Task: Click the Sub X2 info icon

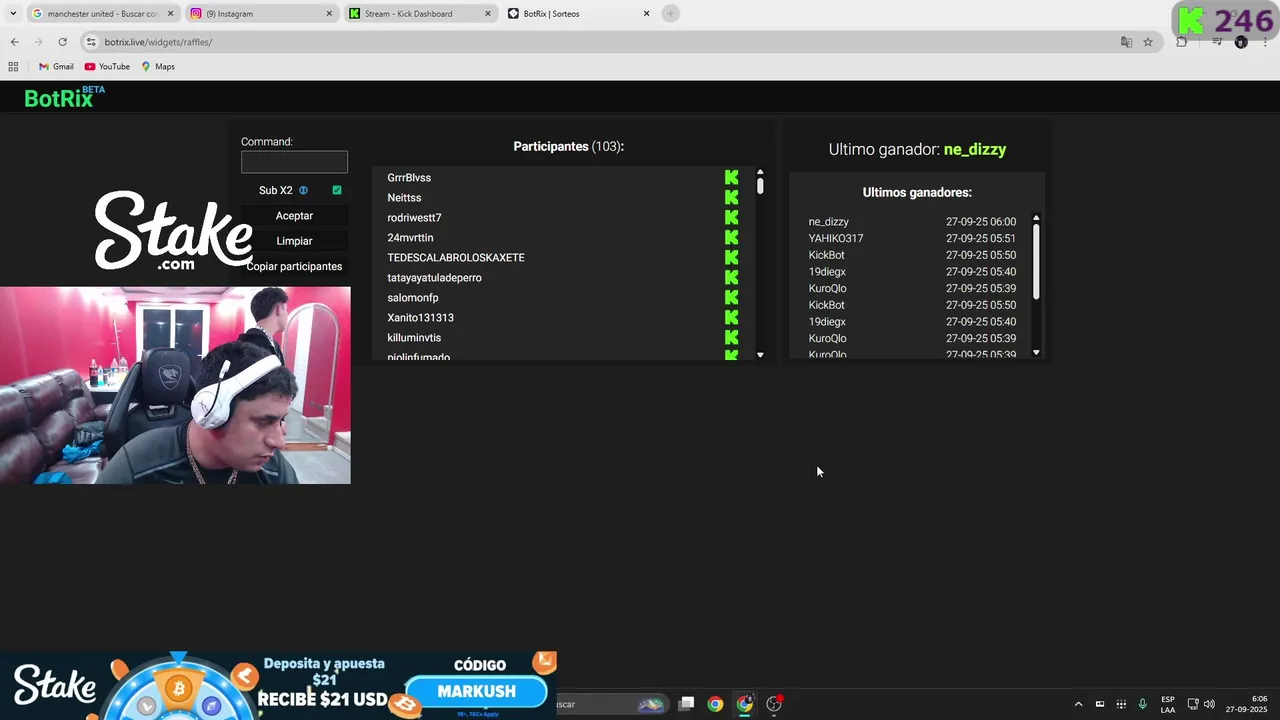Action: pos(303,190)
